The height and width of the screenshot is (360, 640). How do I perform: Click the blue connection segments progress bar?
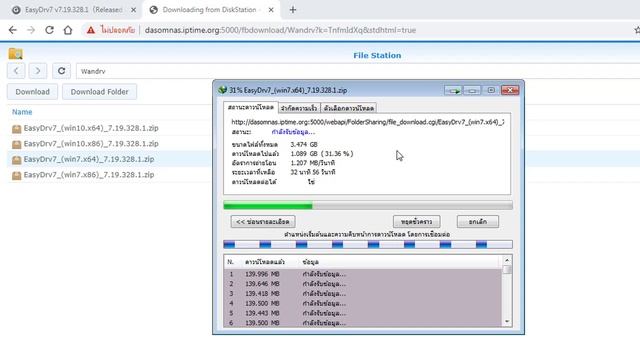(368, 244)
